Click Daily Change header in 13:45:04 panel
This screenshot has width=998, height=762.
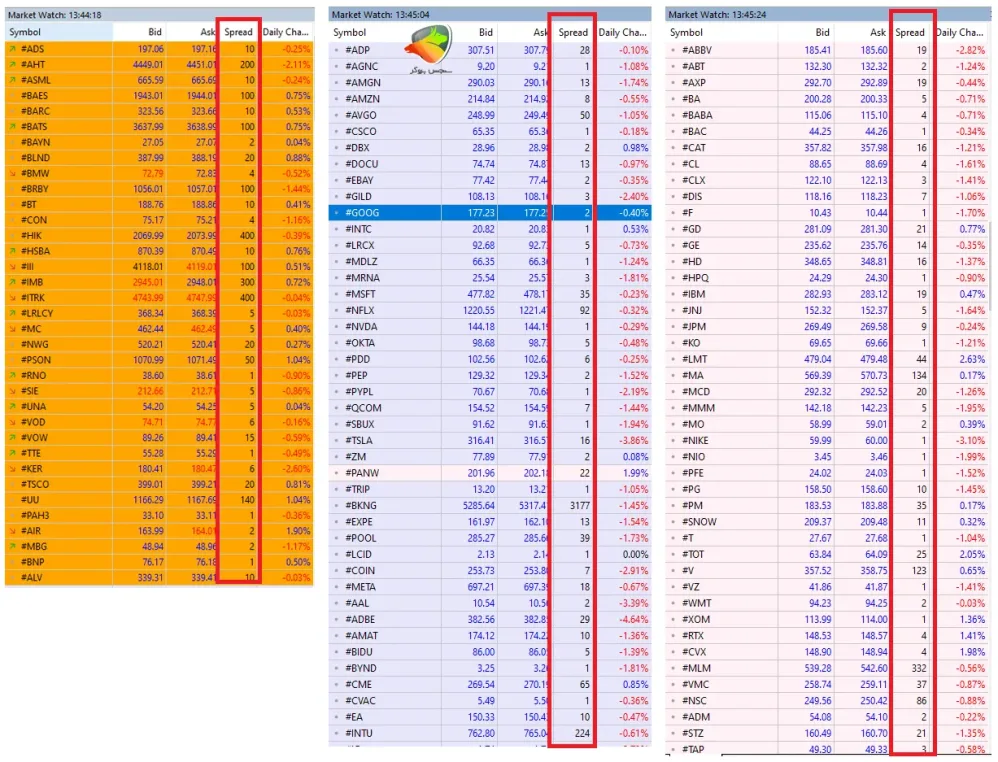623,32
